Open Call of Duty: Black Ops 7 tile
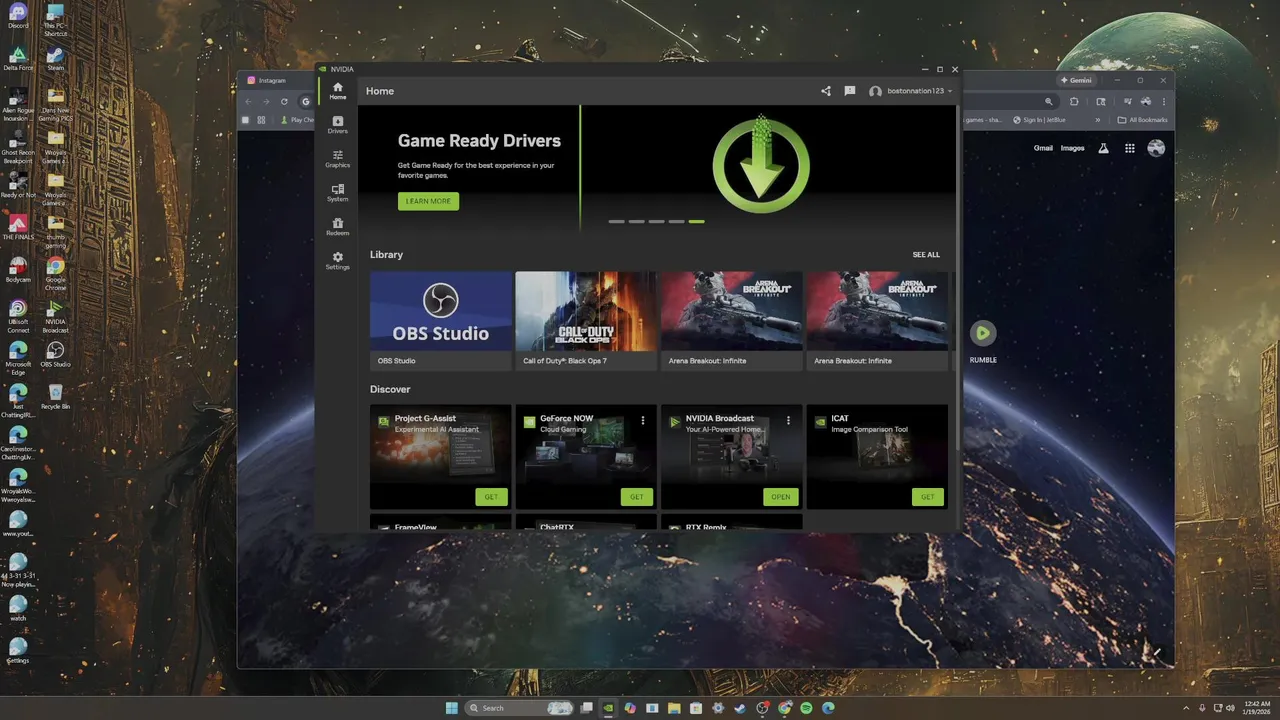 coord(586,321)
